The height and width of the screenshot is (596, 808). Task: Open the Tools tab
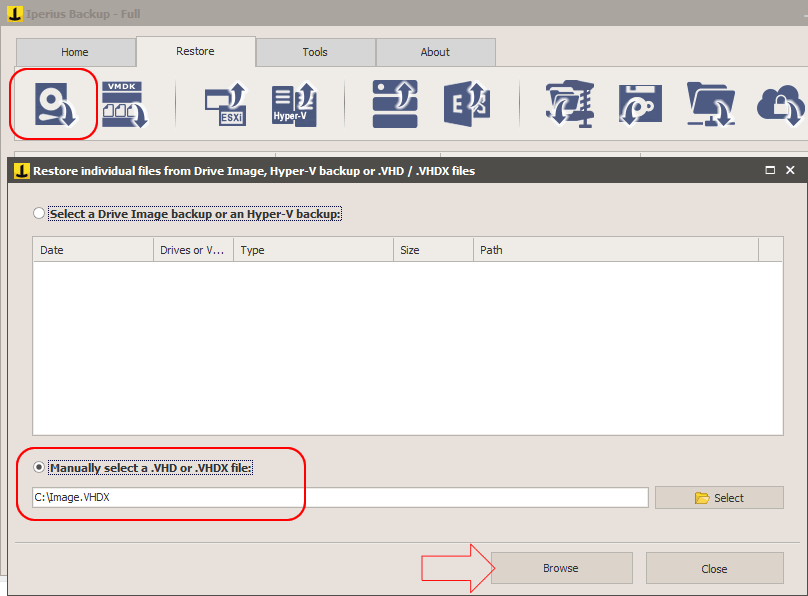click(x=315, y=51)
